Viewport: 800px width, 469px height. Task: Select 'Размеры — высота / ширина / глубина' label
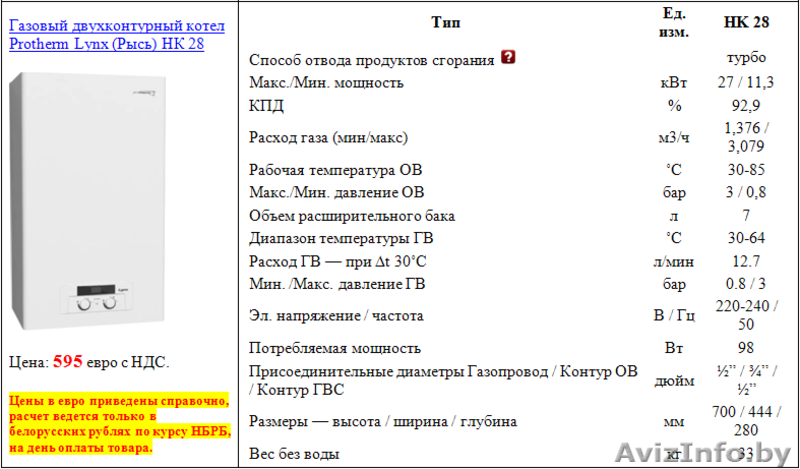point(383,422)
